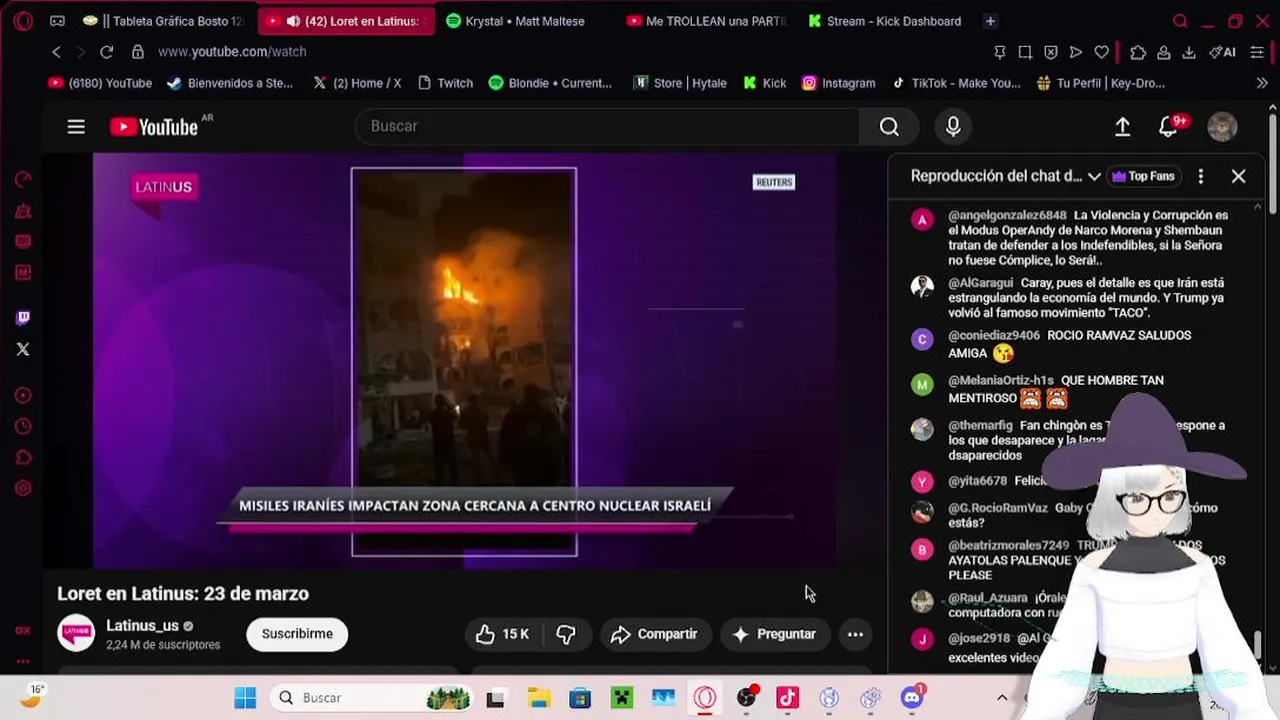
Task: Click the Suscribirme button
Action: point(297,634)
